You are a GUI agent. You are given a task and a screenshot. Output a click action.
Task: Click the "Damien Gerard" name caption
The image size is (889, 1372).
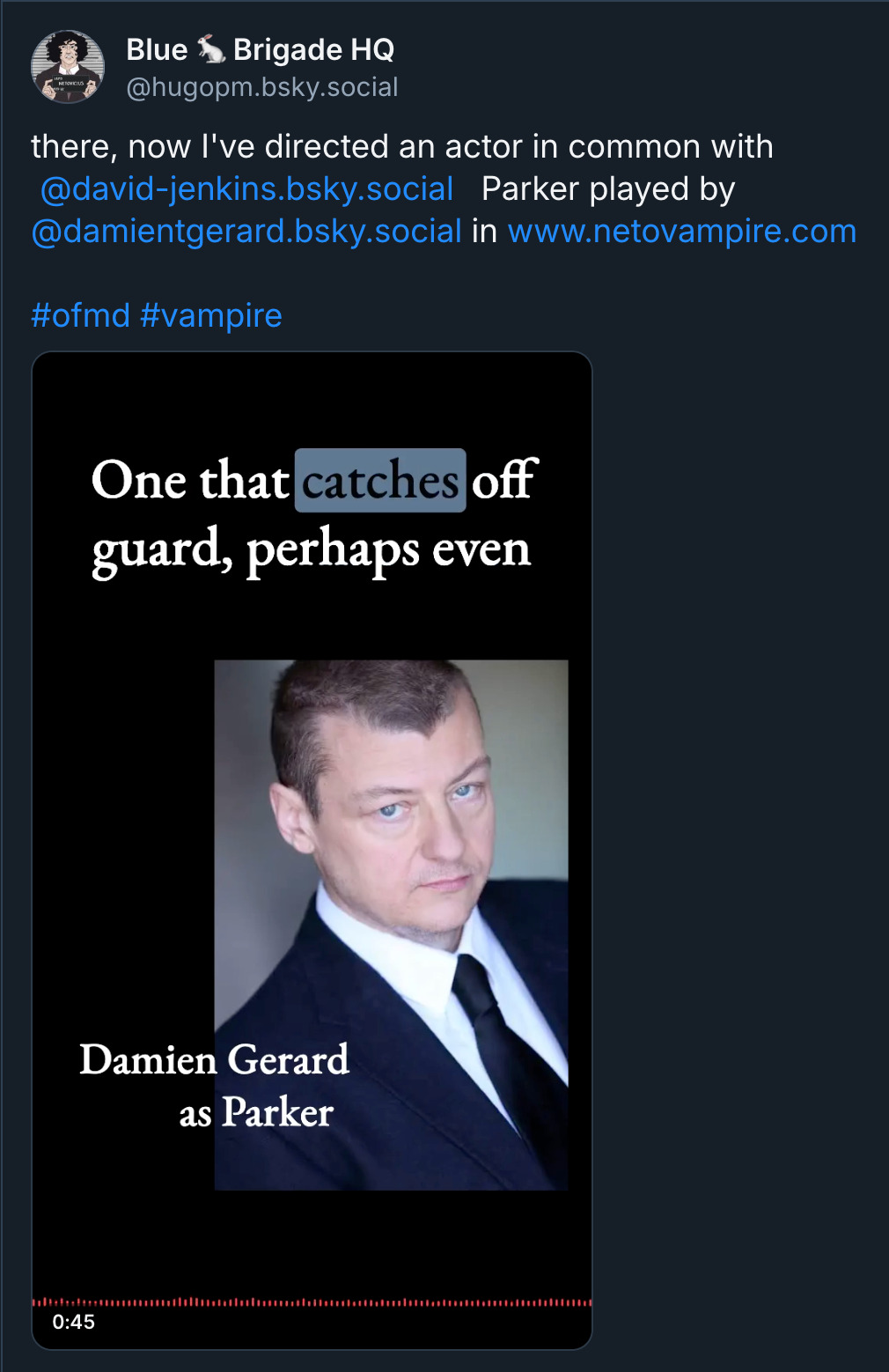click(x=214, y=1059)
